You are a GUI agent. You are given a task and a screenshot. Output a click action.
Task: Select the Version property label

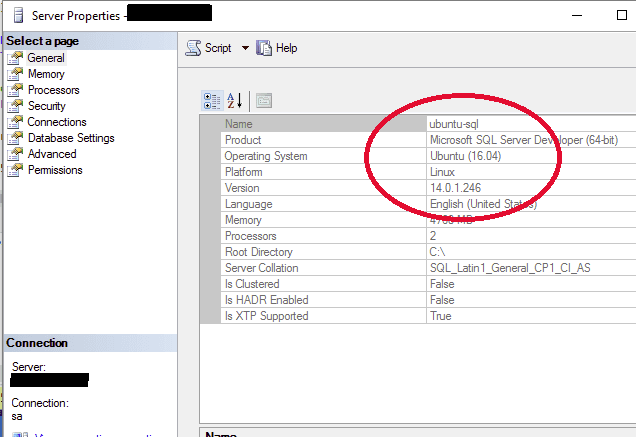click(242, 188)
